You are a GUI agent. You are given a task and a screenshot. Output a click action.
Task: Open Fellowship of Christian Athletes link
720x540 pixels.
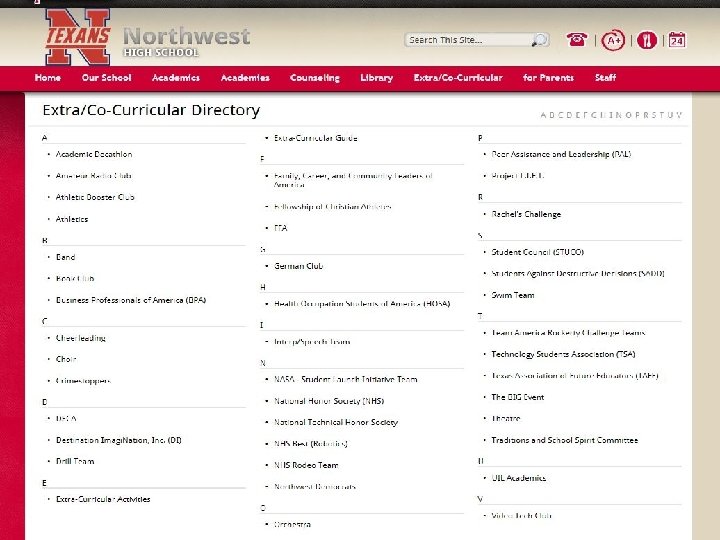[332, 207]
